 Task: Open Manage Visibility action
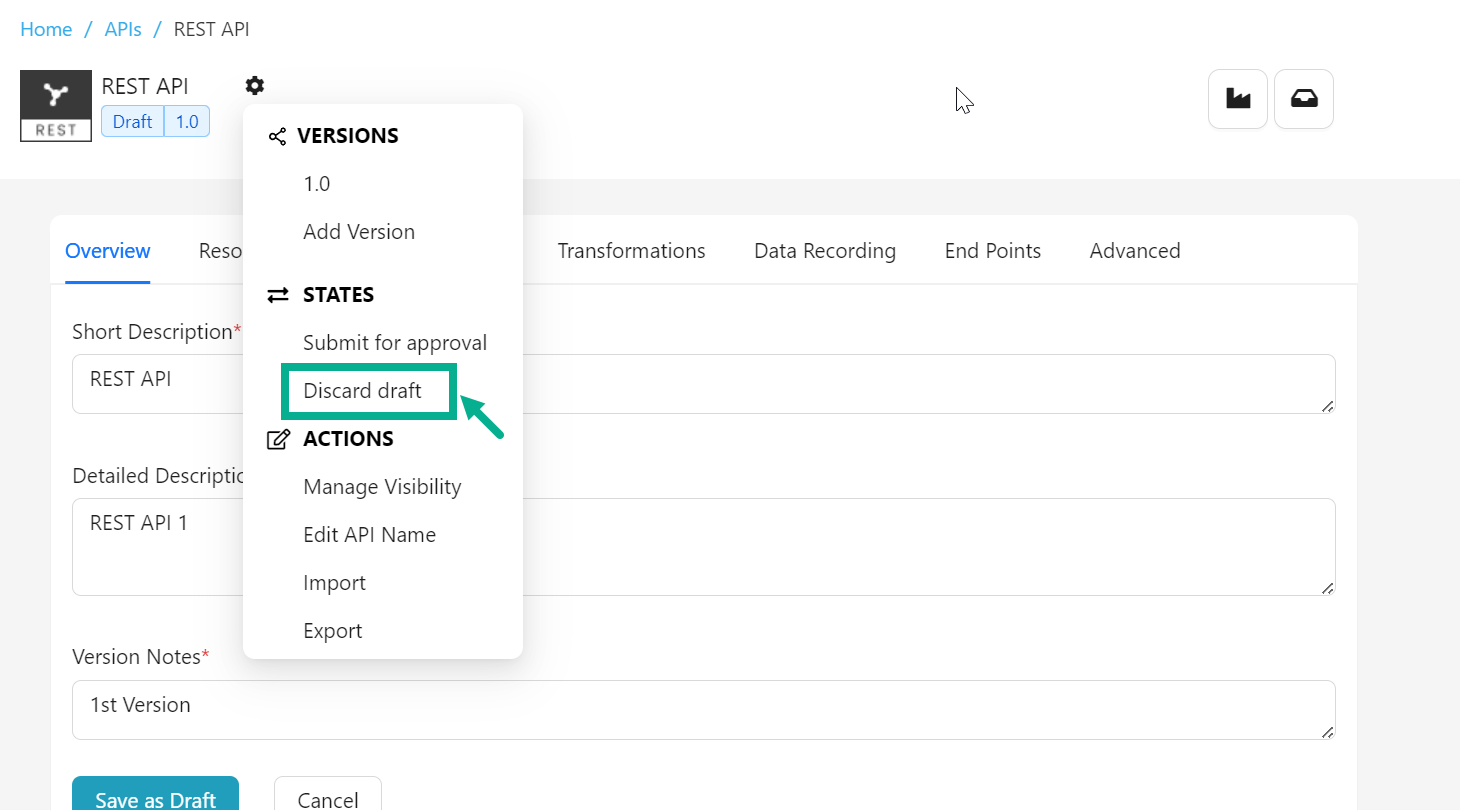pos(382,487)
